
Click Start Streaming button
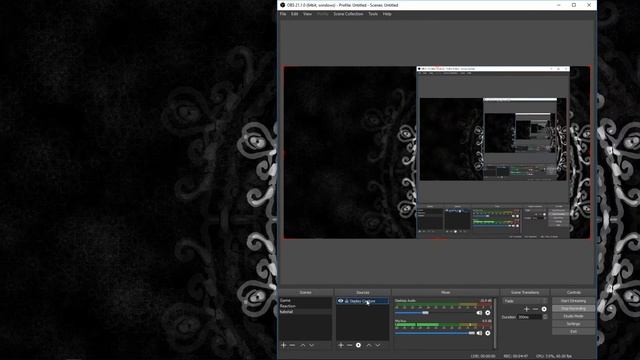pos(573,301)
